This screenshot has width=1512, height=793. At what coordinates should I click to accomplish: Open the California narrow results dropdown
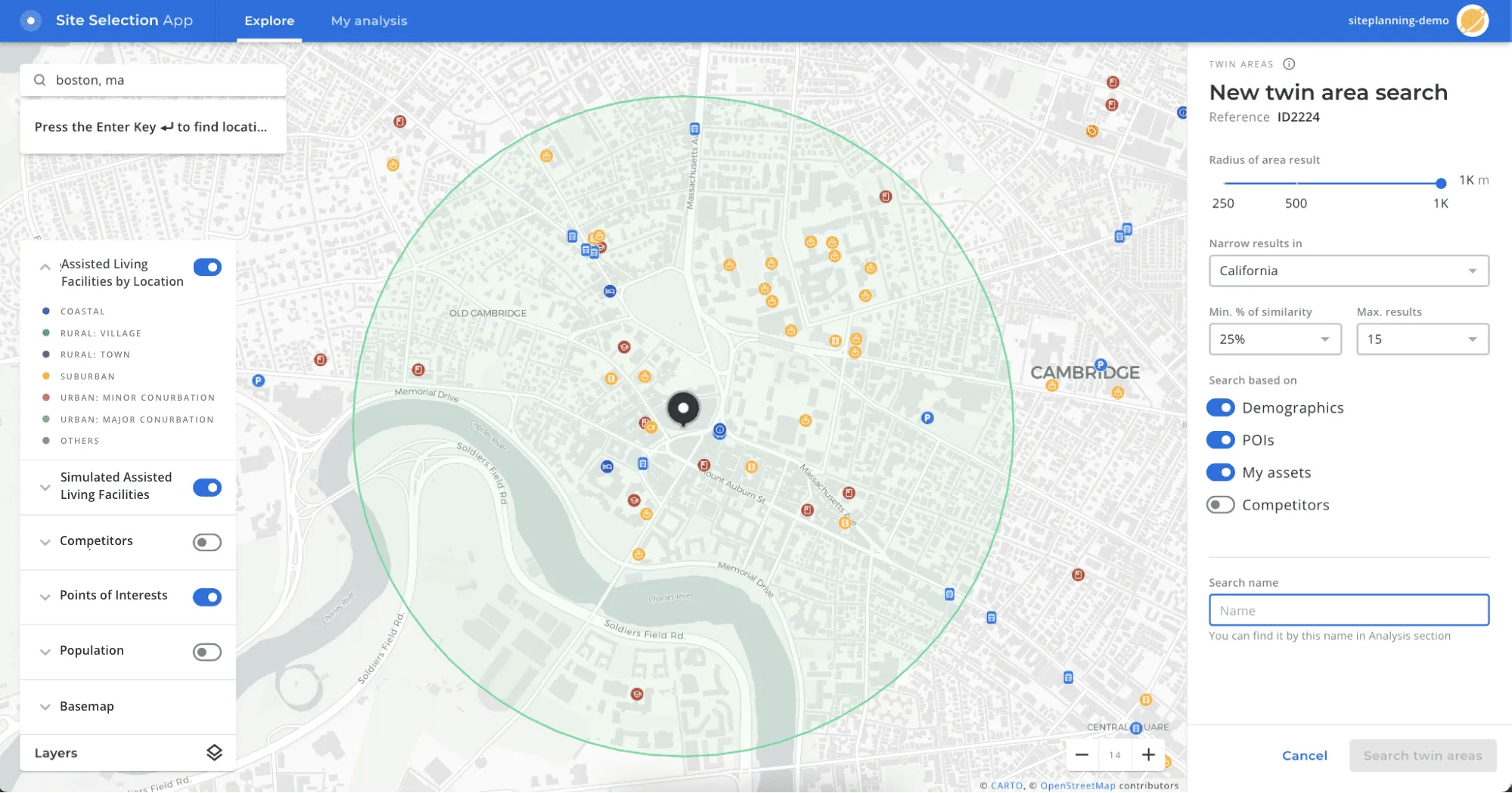(x=1349, y=271)
